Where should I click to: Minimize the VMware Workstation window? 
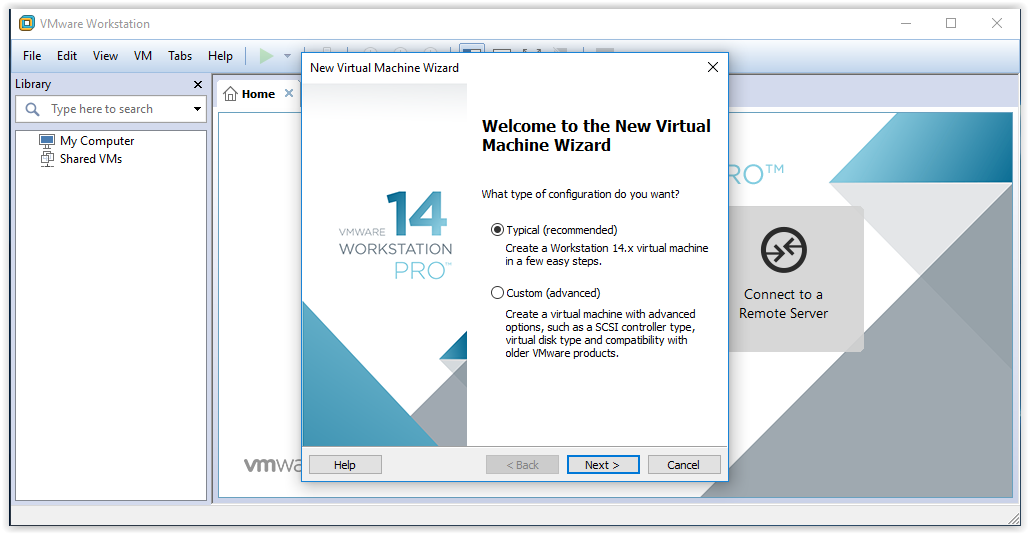(906, 24)
